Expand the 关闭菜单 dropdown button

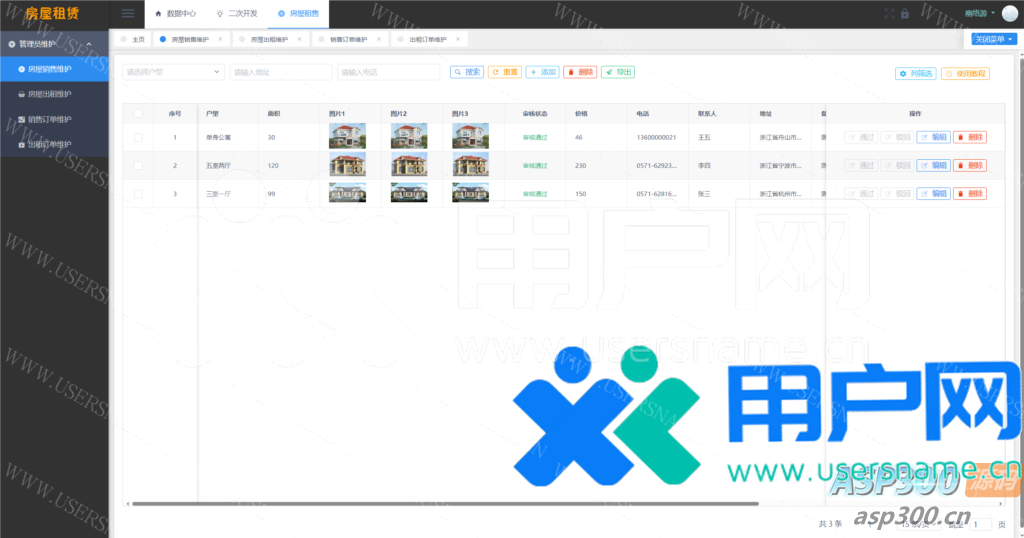[x=994, y=39]
